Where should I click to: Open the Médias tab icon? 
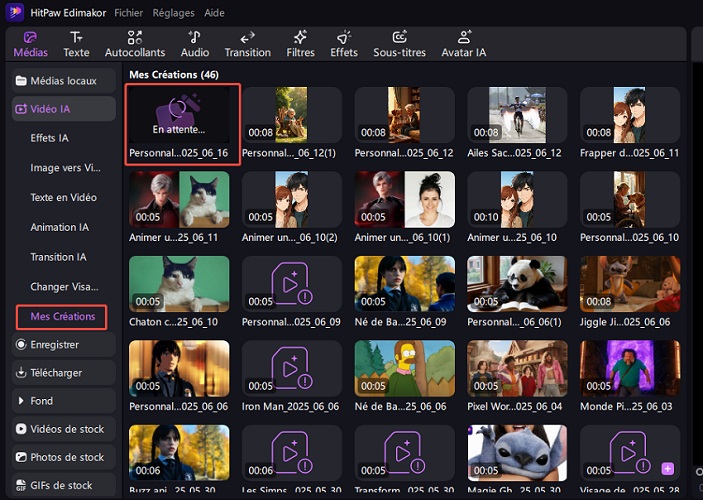coord(30,37)
